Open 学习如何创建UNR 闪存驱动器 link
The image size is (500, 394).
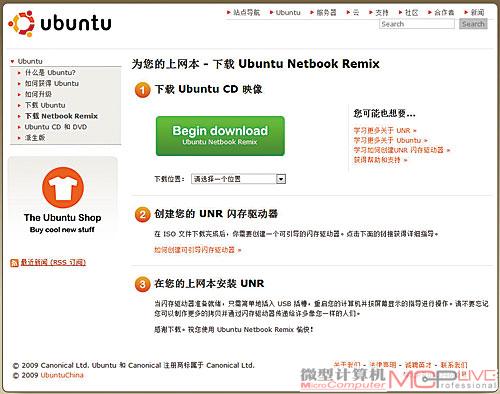pos(402,150)
